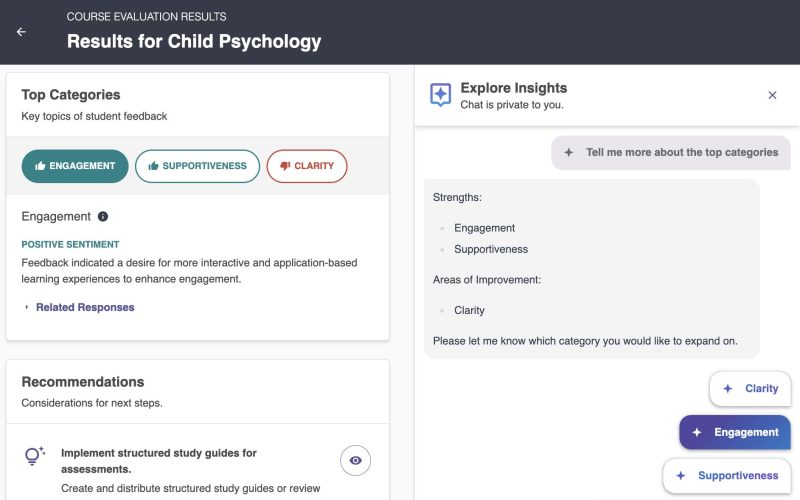800x500 pixels.
Task: Click the 'Clarity' bullet in chat reply
Action: [x=469, y=310]
